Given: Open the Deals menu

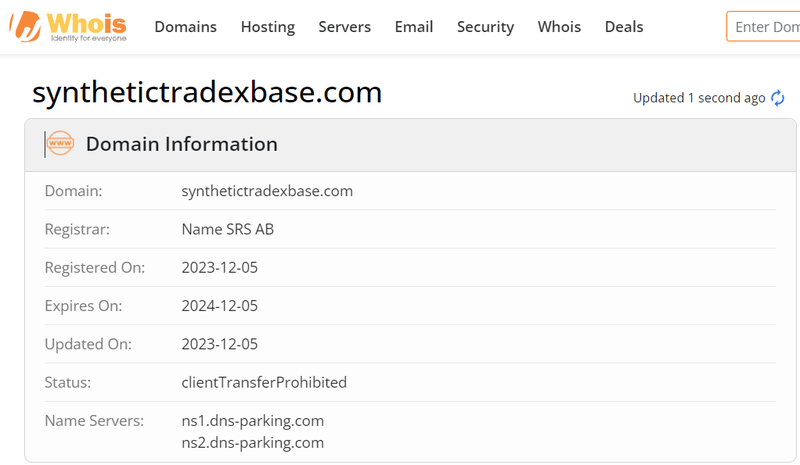Looking at the screenshot, I should tap(624, 27).
